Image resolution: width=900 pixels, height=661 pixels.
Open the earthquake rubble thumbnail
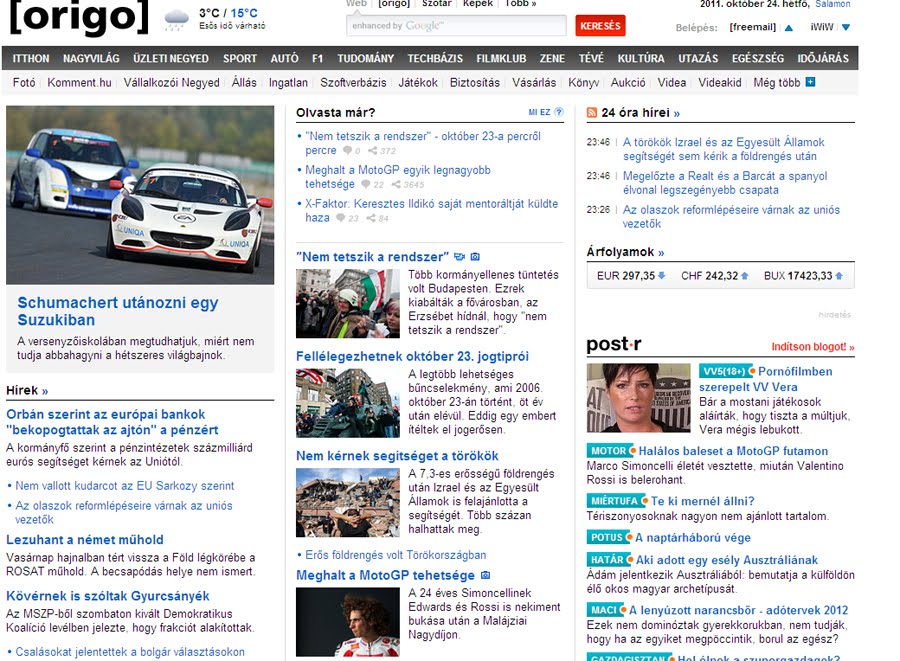pyautogui.click(x=348, y=503)
